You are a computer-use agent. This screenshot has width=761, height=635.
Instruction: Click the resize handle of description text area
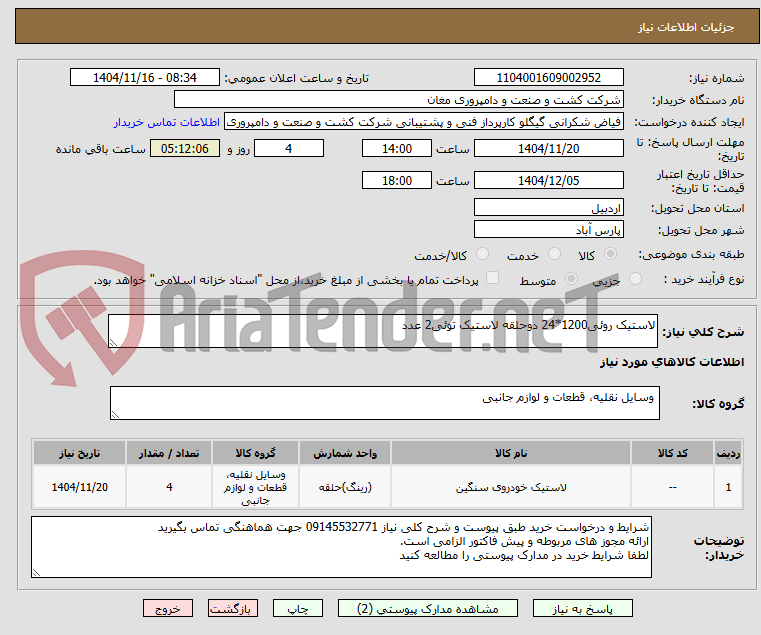click(x=114, y=343)
